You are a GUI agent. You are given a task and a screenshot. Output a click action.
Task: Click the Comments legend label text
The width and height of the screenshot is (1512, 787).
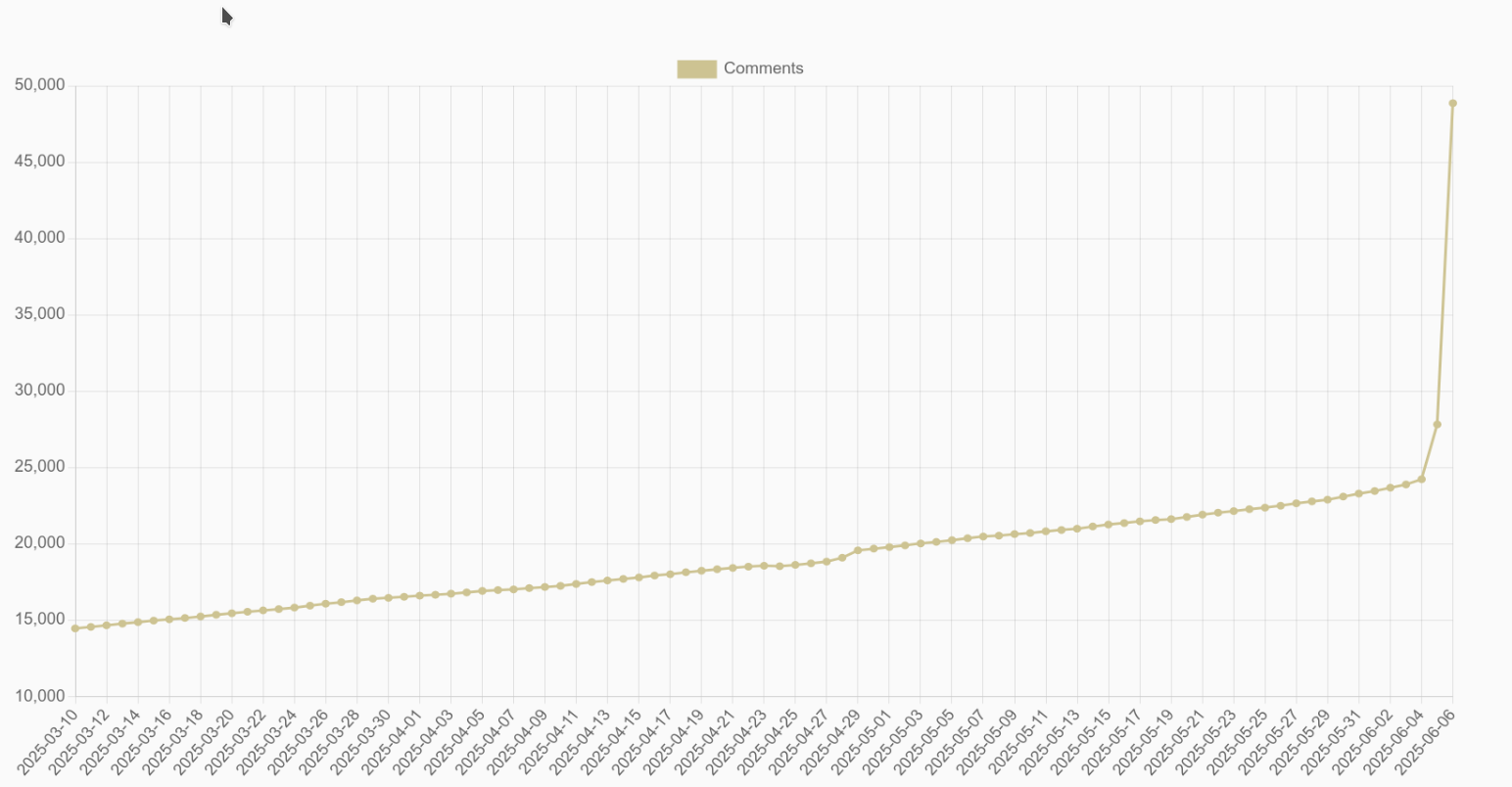tap(763, 69)
